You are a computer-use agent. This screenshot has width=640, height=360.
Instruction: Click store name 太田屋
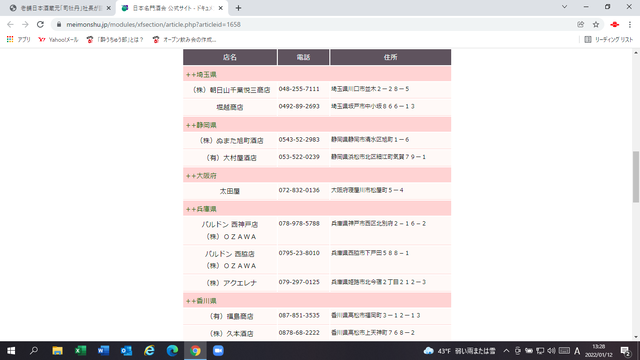point(230,191)
